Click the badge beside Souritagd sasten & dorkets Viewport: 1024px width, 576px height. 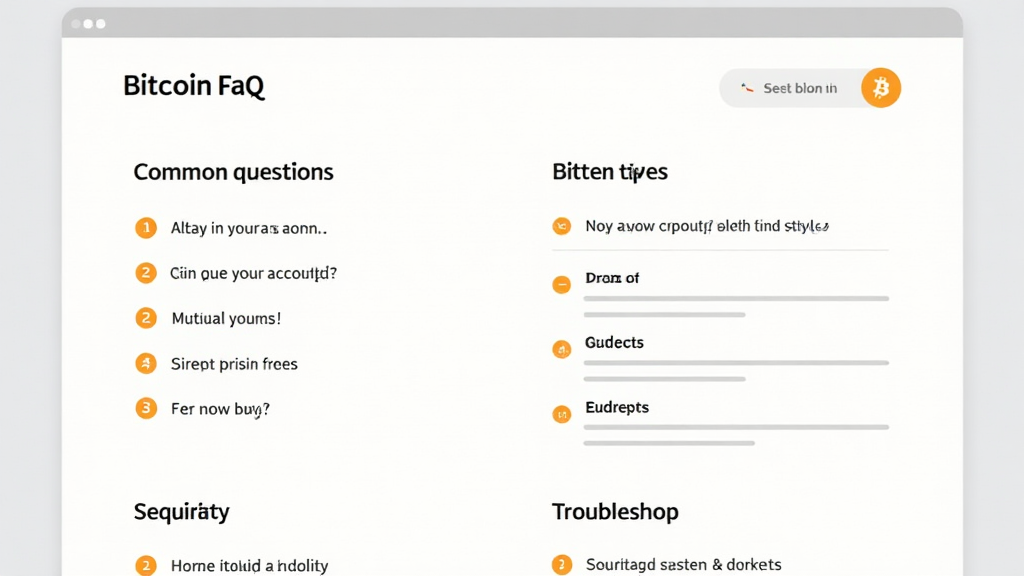pyautogui.click(x=562, y=565)
